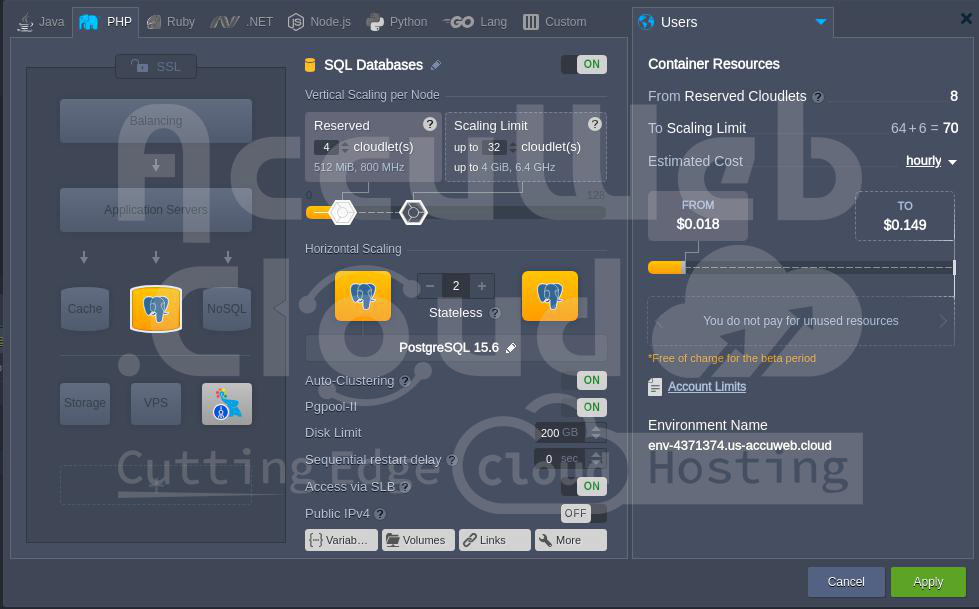Click the Stateless help question mark

(x=495, y=313)
